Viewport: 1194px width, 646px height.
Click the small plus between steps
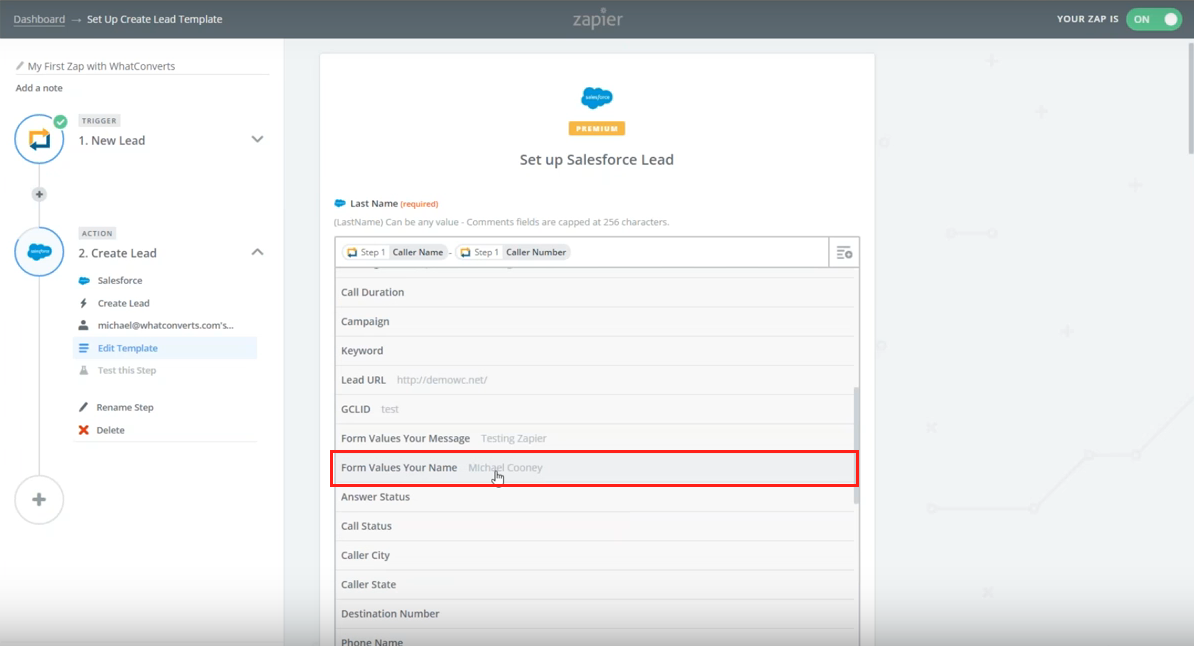pos(39,194)
